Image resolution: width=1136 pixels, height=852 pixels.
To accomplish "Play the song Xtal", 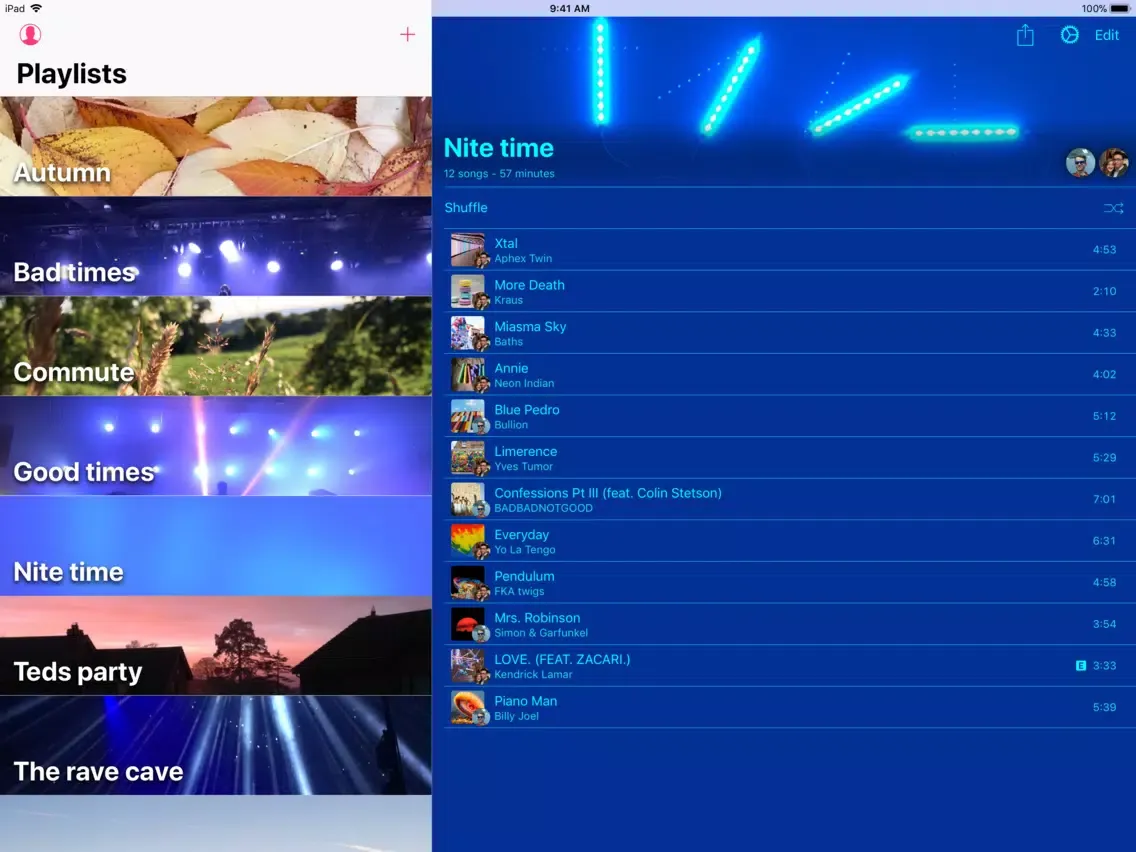I will click(790, 250).
